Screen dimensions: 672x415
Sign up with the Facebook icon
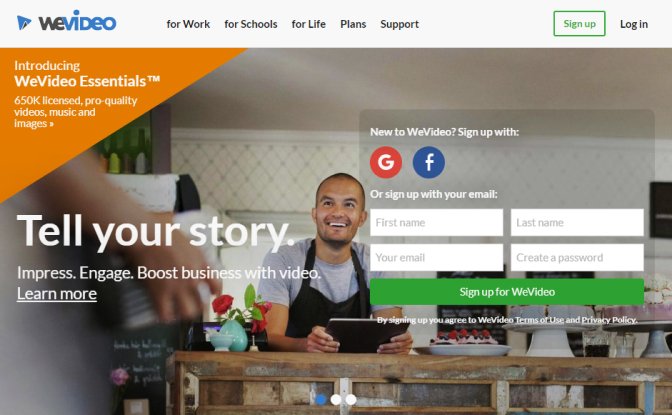click(x=429, y=162)
